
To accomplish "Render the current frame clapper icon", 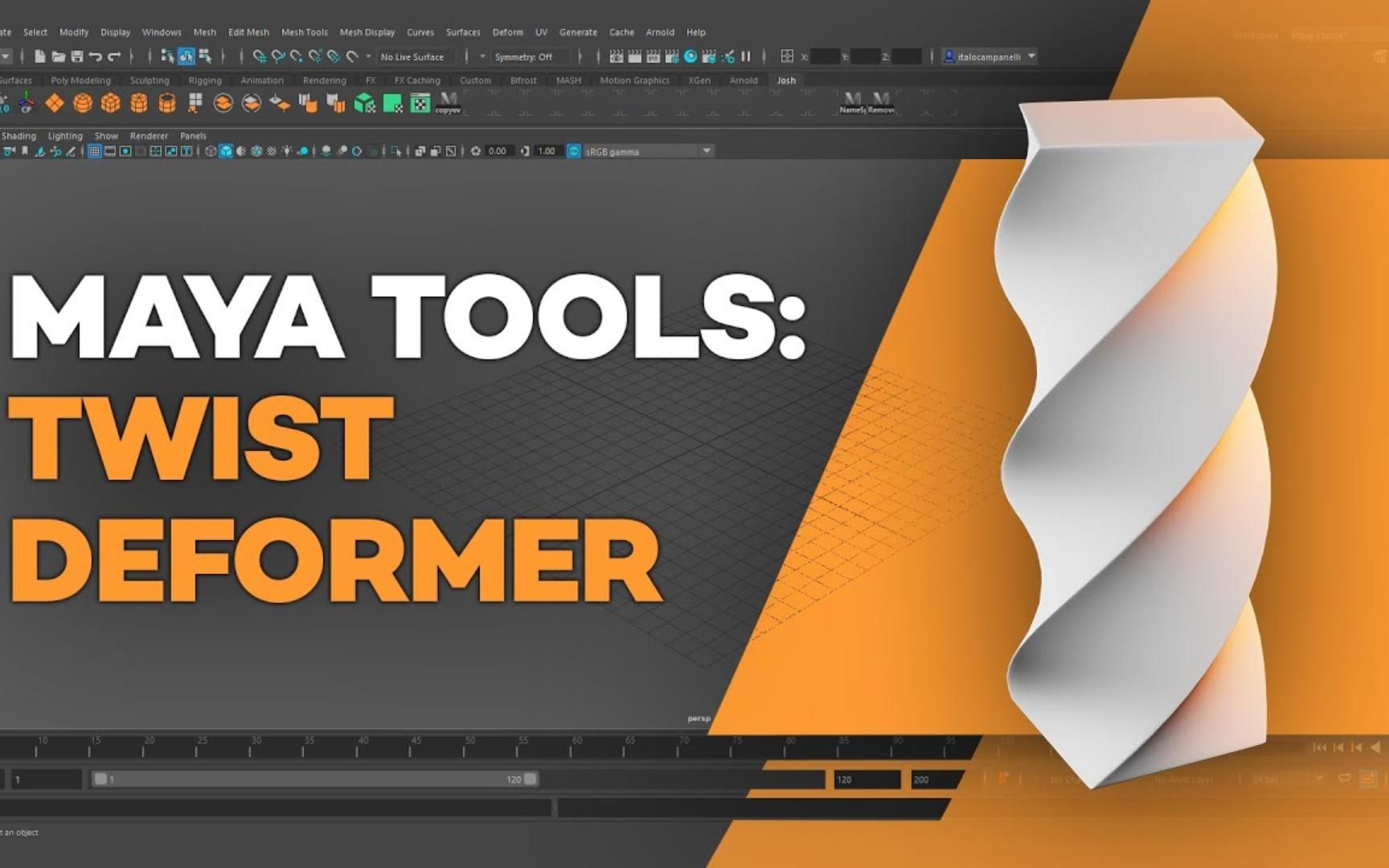I will [635, 56].
